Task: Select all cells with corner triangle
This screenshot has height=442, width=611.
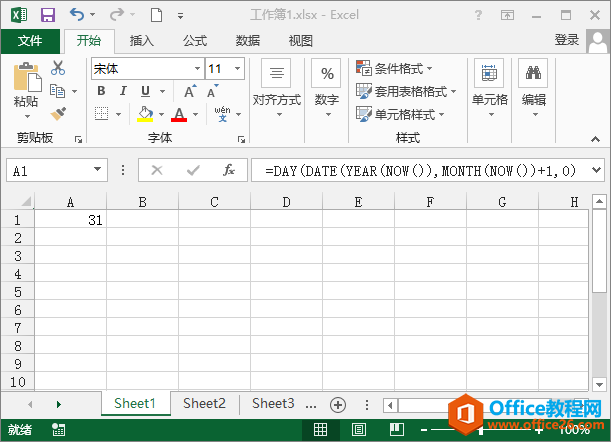Action: click(x=26, y=202)
